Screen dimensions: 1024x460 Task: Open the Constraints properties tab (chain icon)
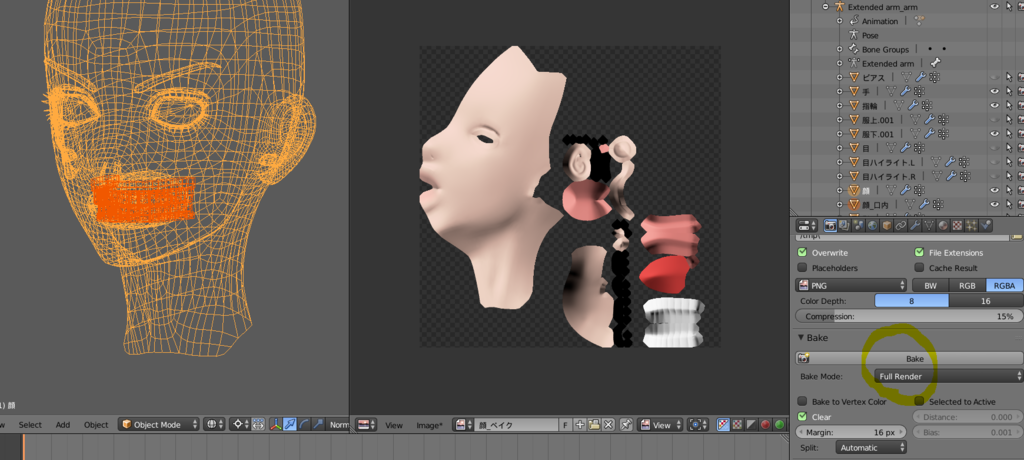(x=901, y=225)
